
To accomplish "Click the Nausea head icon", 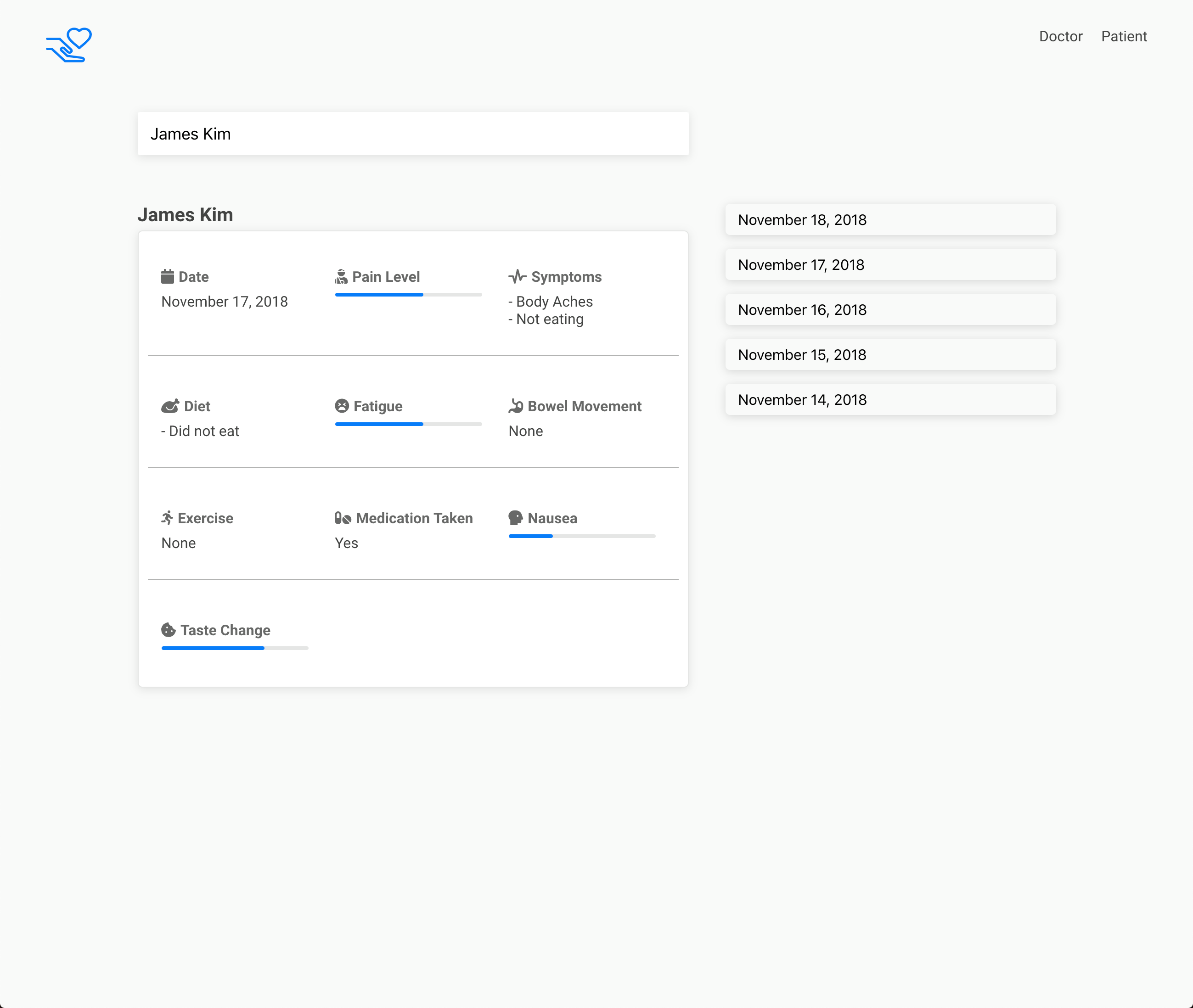I will [516, 518].
